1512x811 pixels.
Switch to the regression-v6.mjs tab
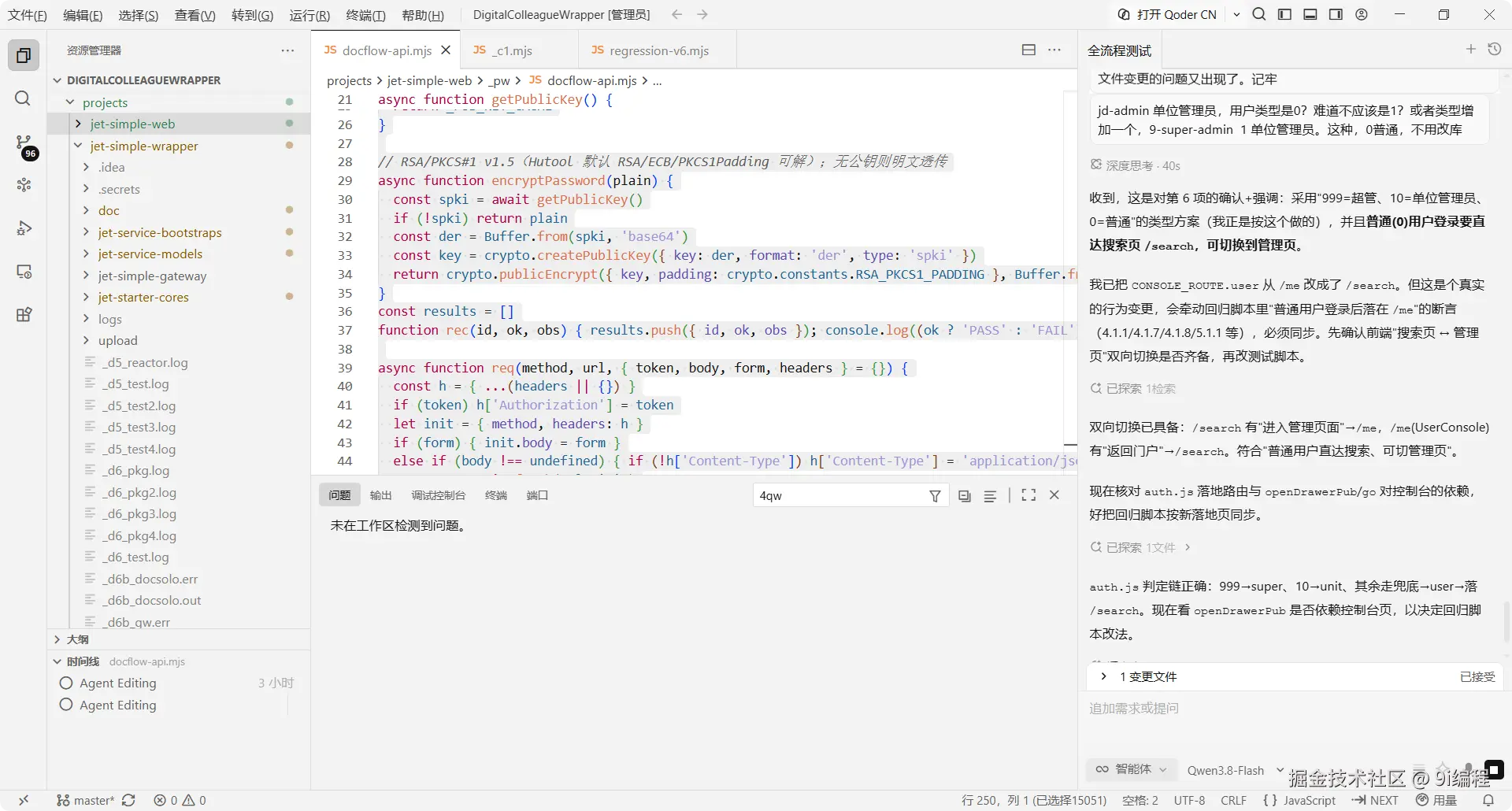coord(658,50)
